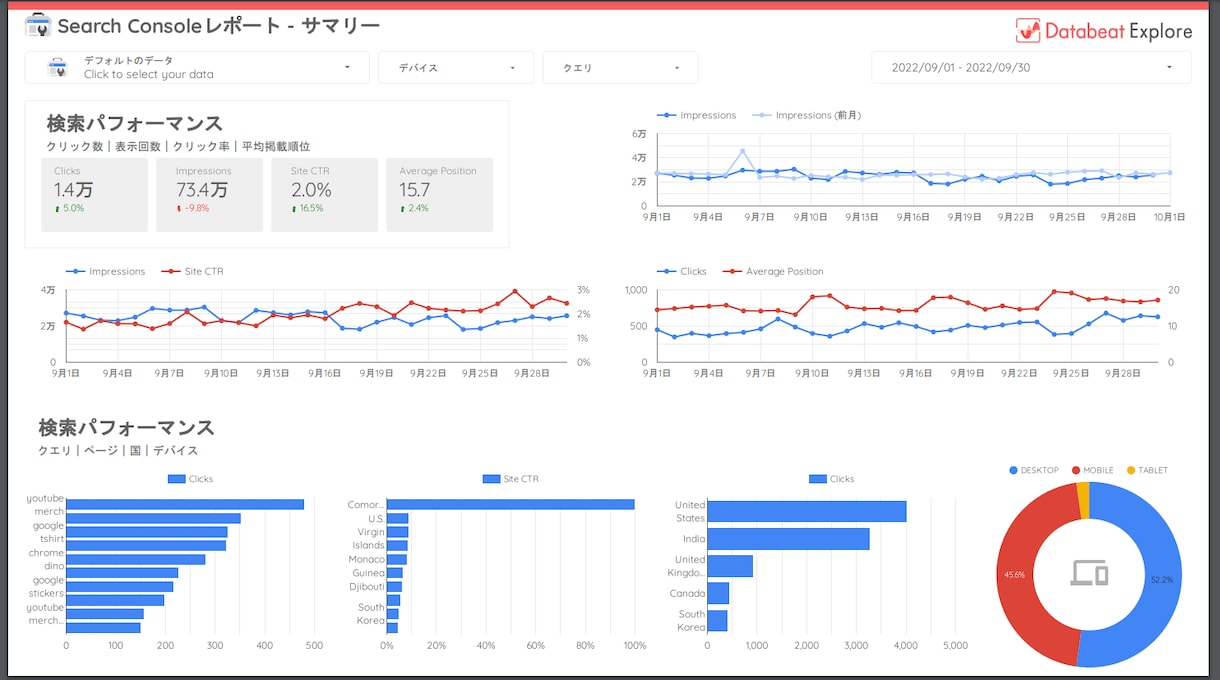Click the MOBILE legend dot of the donut chart

click(1076, 470)
